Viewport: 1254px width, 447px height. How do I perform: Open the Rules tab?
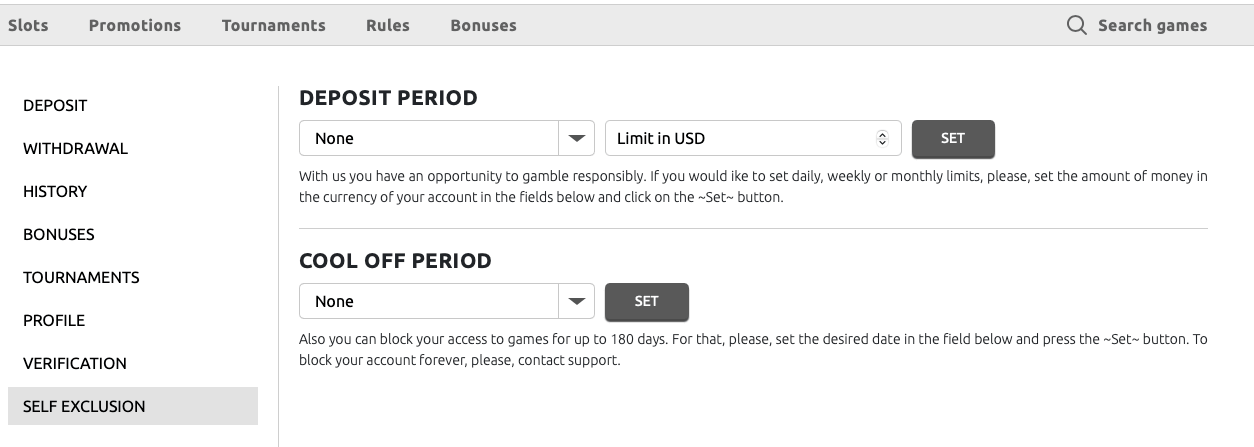point(388,26)
